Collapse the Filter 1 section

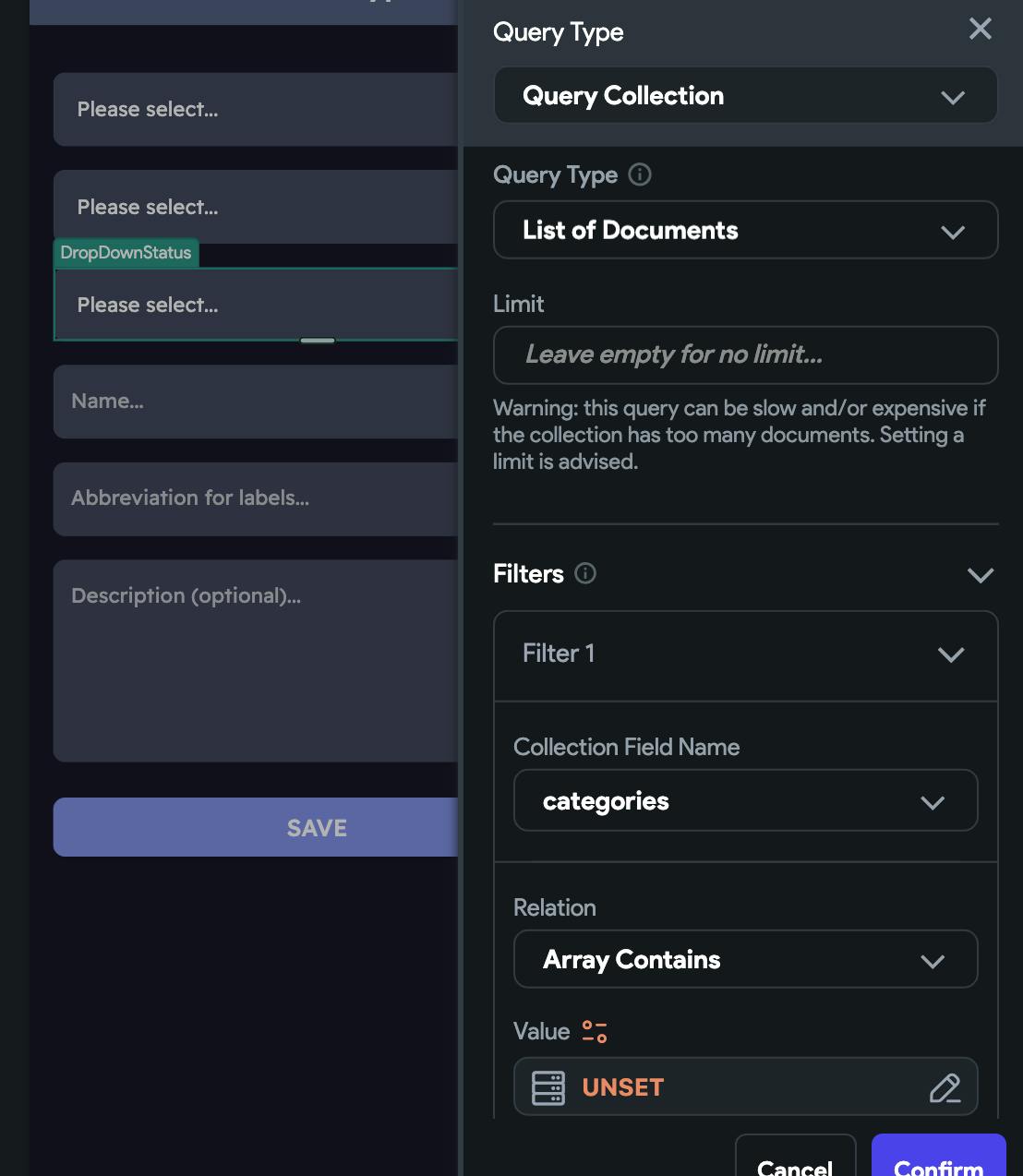950,654
